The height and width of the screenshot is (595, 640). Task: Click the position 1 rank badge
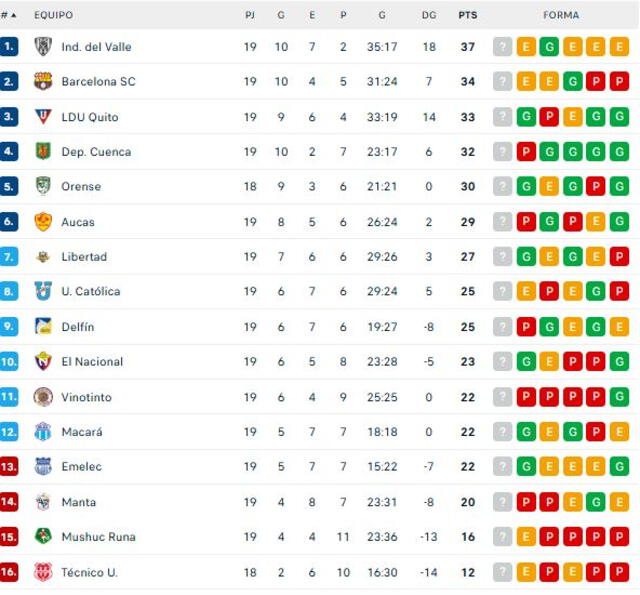(x=10, y=47)
